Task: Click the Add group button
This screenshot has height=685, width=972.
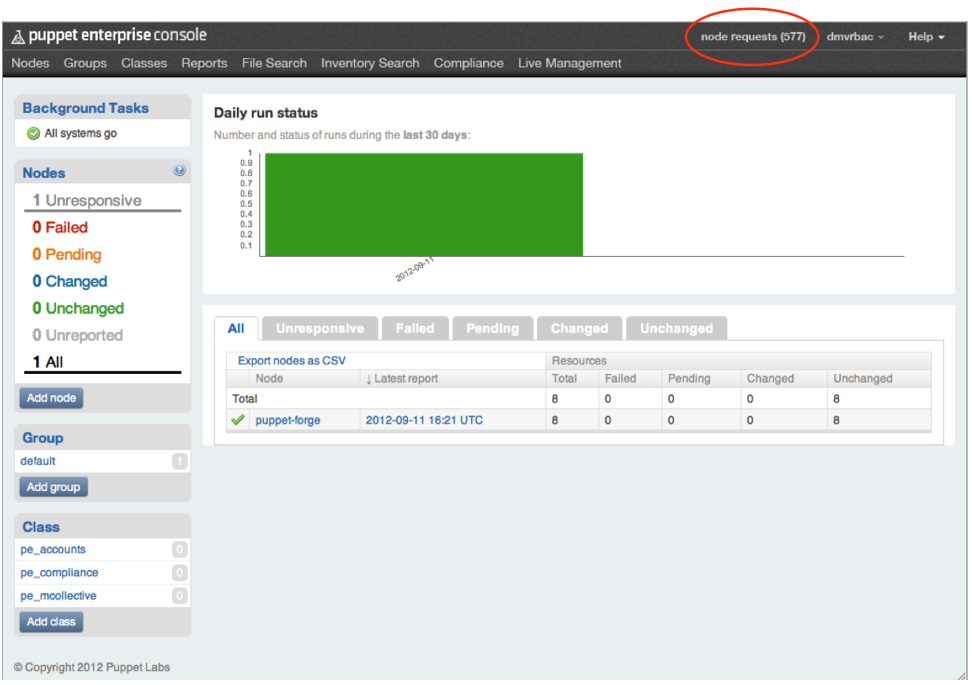Action: coord(53,487)
